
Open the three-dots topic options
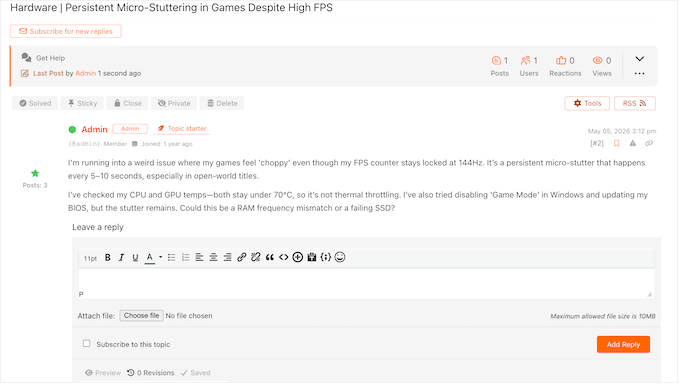640,74
